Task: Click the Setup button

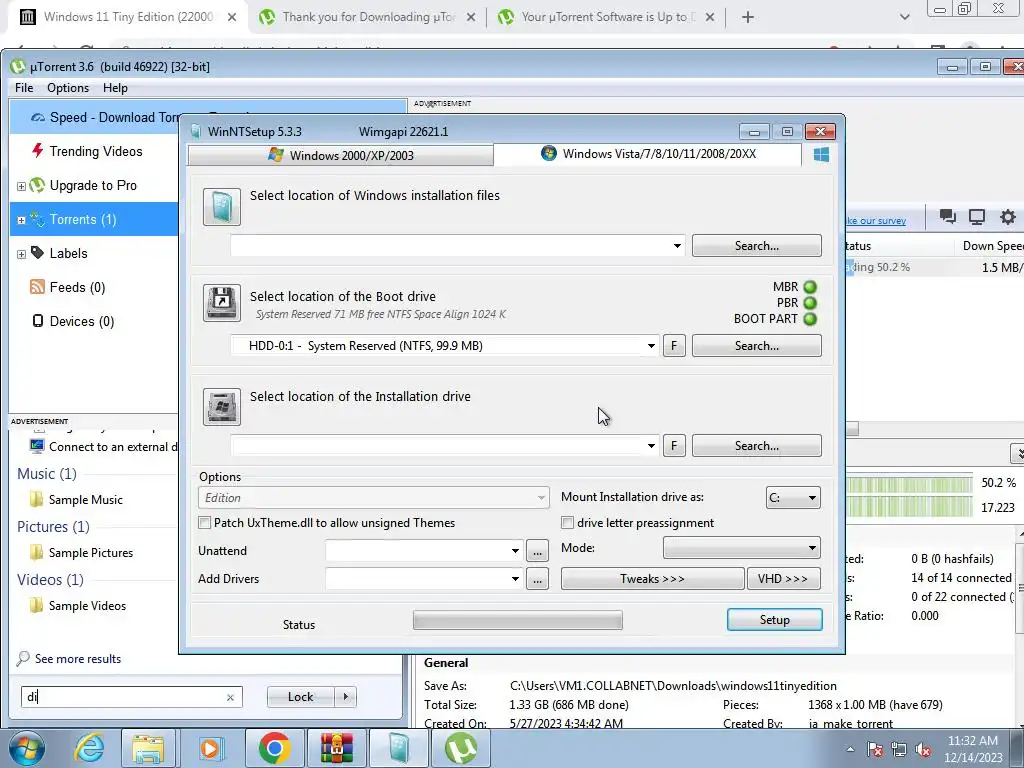Action: click(775, 620)
